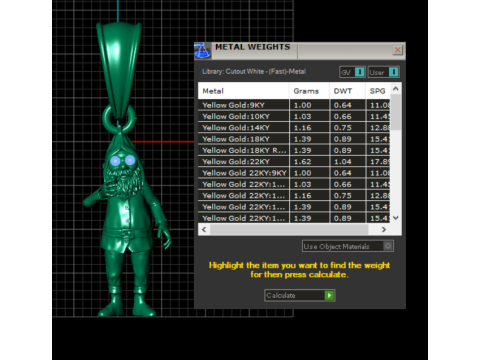Image resolution: width=480 pixels, height=360 pixels.
Task: Close the Metal Weights dialog
Action: [397, 50]
